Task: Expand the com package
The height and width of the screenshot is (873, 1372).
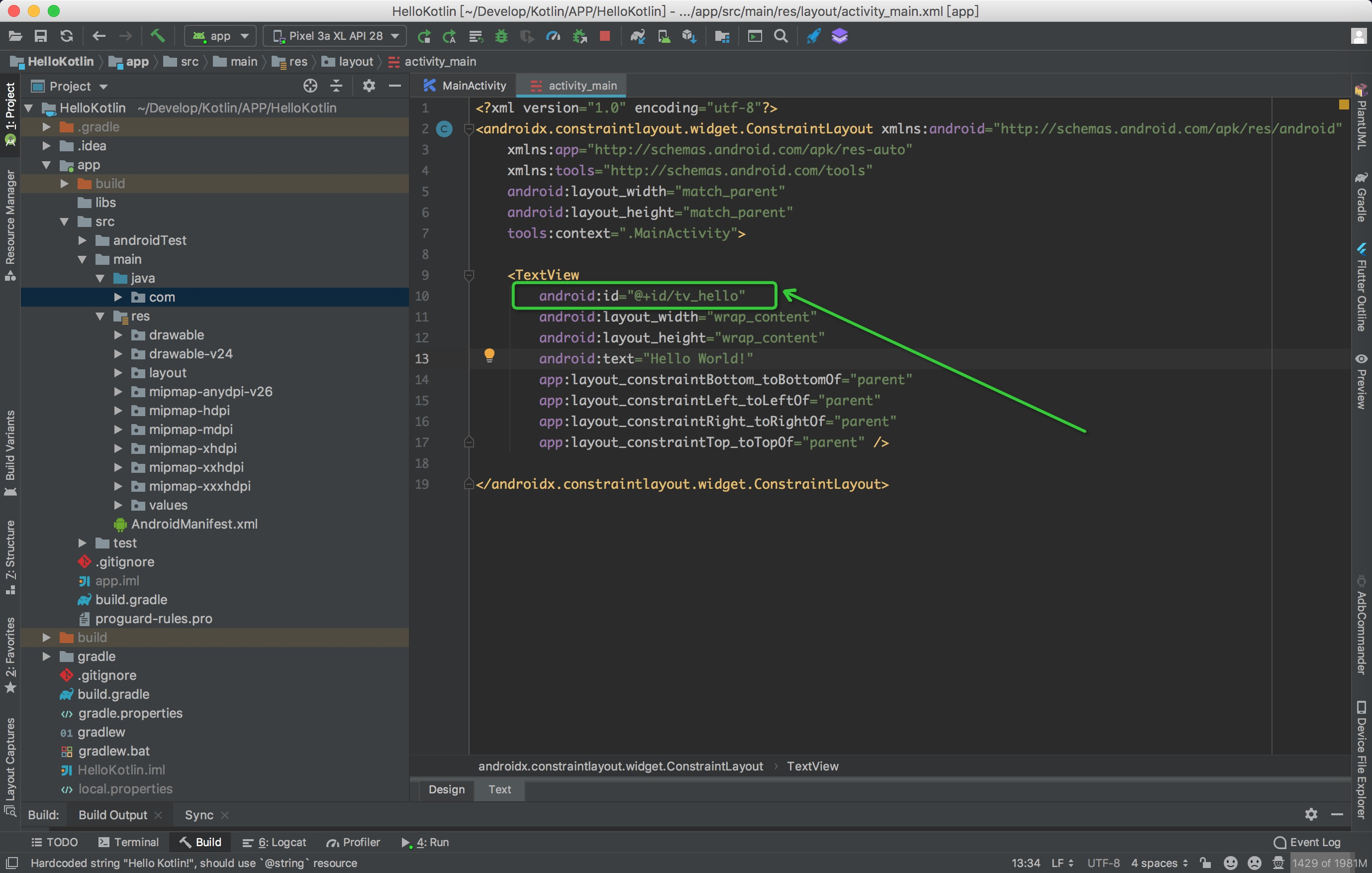Action: (118, 297)
